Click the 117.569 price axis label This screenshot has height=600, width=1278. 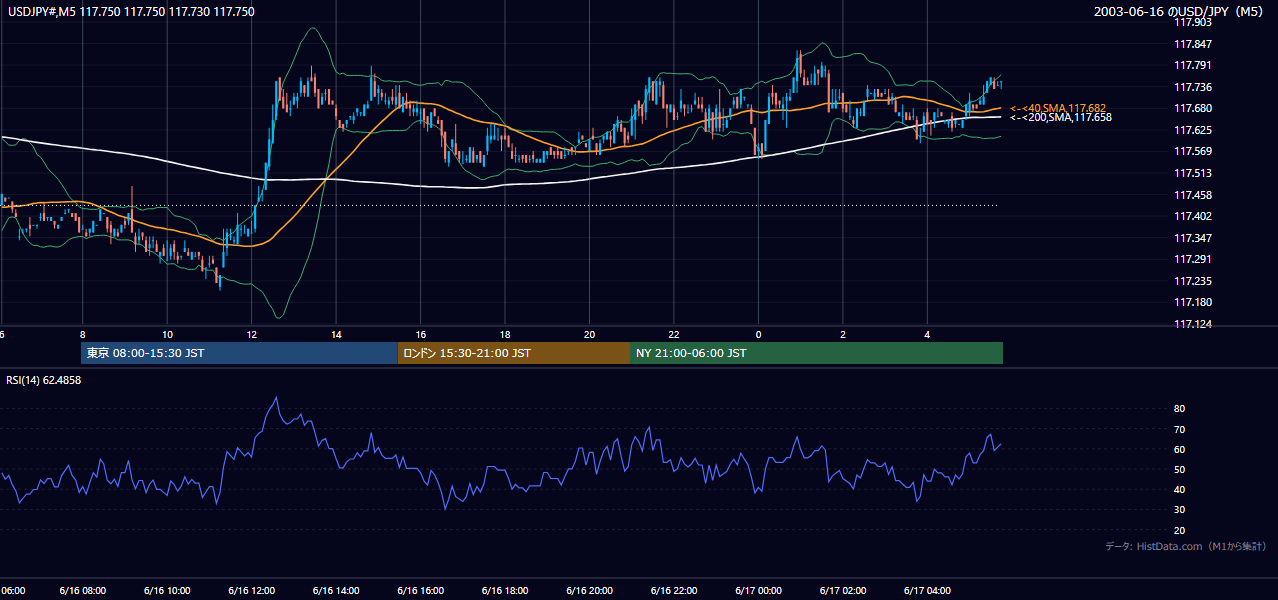(1192, 152)
